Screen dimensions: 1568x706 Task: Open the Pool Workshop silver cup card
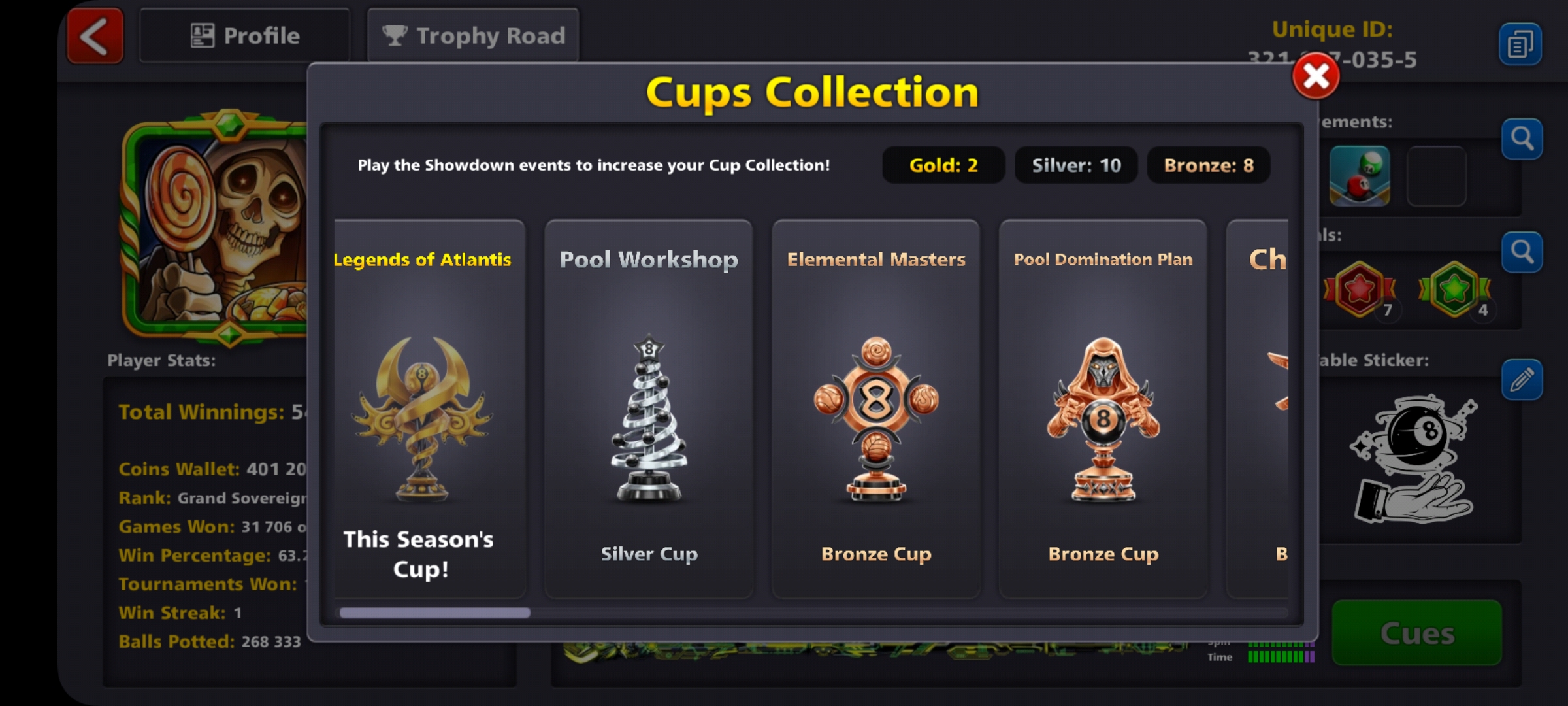pyautogui.click(x=649, y=409)
